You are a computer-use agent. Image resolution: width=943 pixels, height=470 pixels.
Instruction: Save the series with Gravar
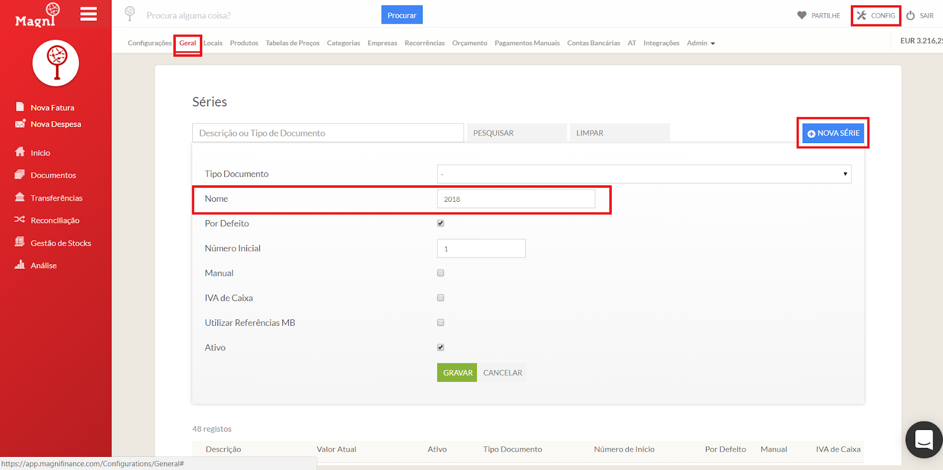457,373
